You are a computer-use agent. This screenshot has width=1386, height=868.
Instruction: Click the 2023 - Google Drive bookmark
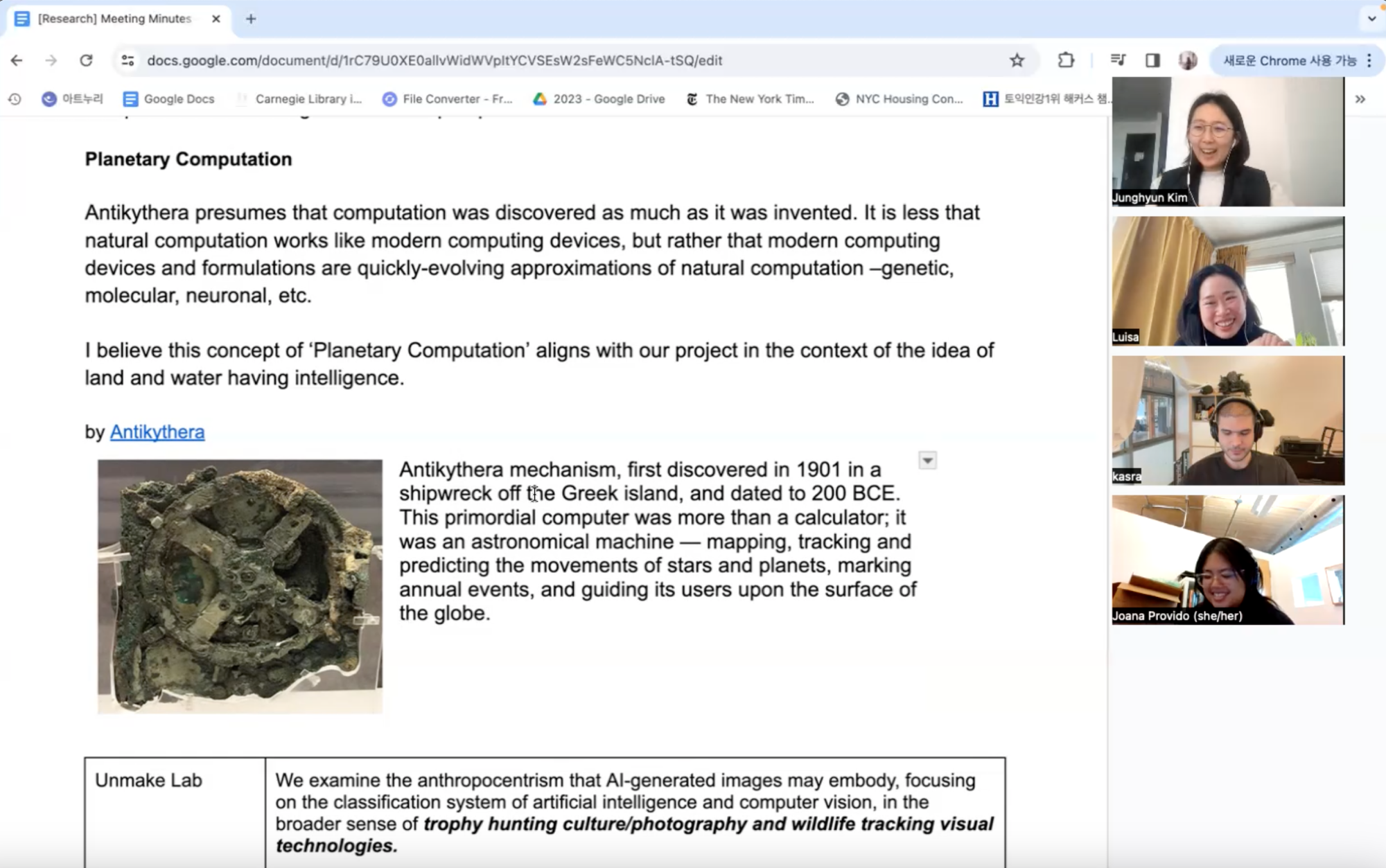click(x=599, y=99)
